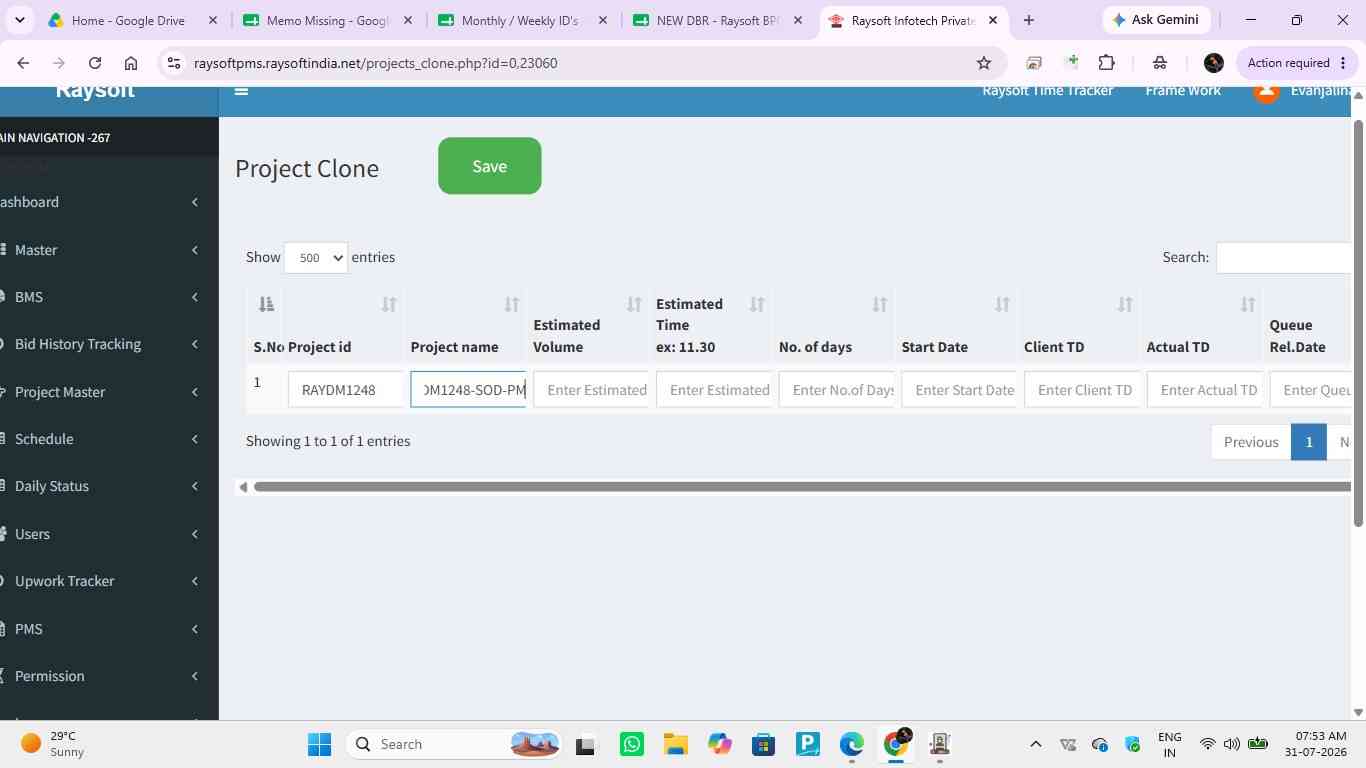Click the horizontal table scrollbar
1366x768 pixels.
click(802, 487)
